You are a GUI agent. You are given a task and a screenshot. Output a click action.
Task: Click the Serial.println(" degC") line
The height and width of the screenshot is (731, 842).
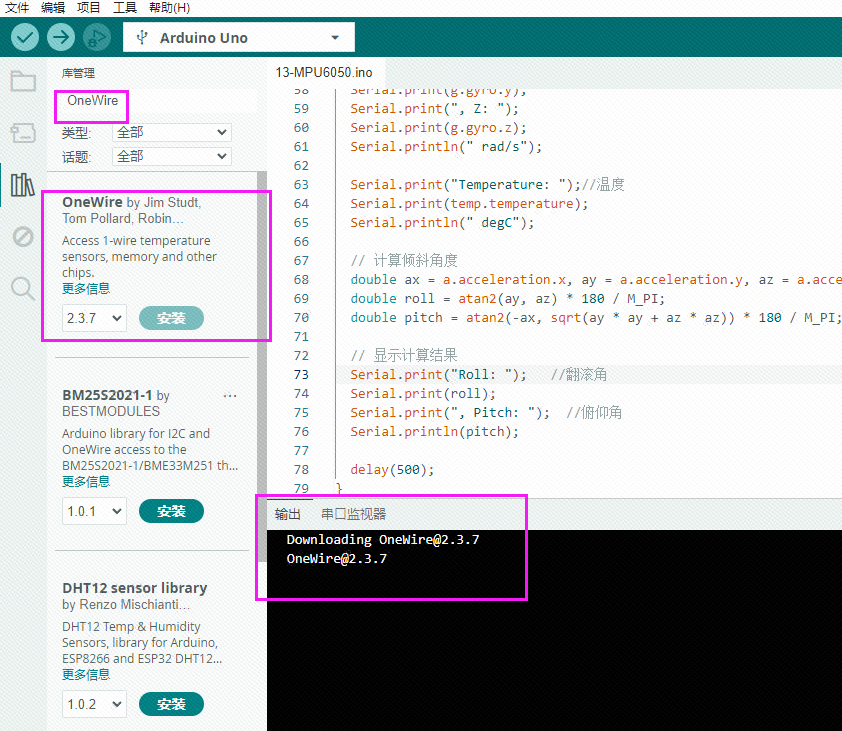pos(442,222)
